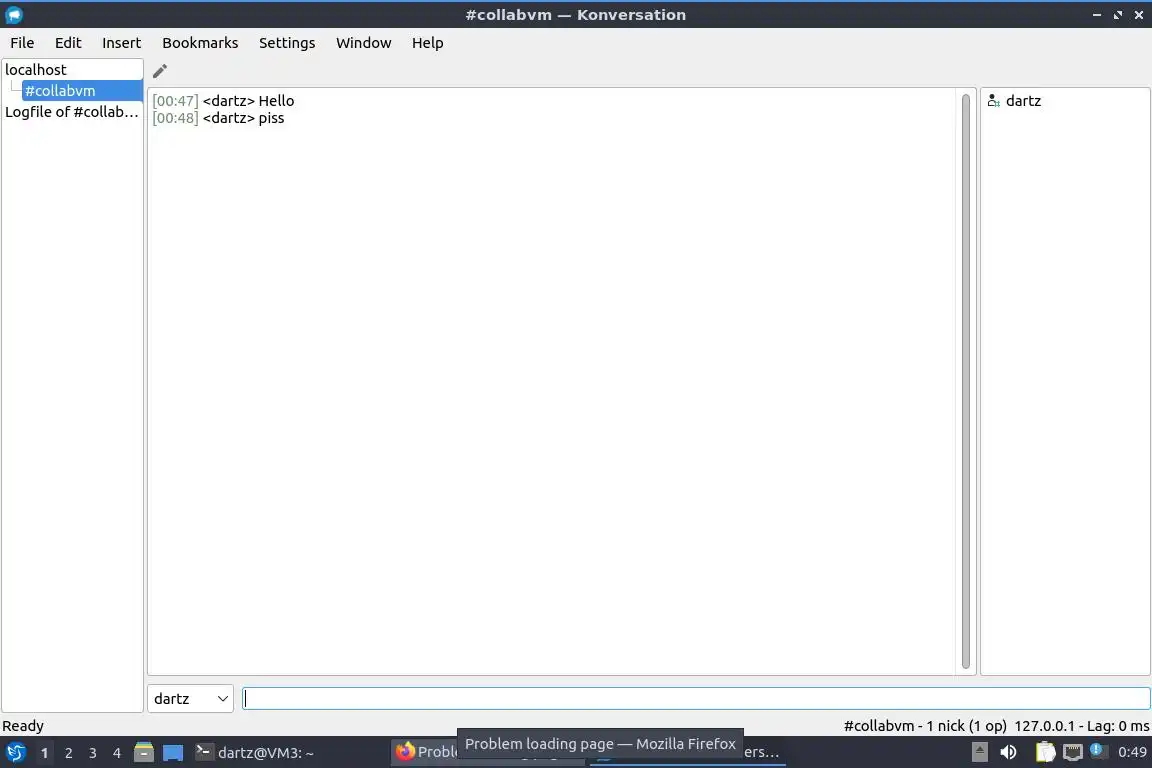Open the volume control tray icon
The width and height of the screenshot is (1152, 768).
click(1008, 752)
